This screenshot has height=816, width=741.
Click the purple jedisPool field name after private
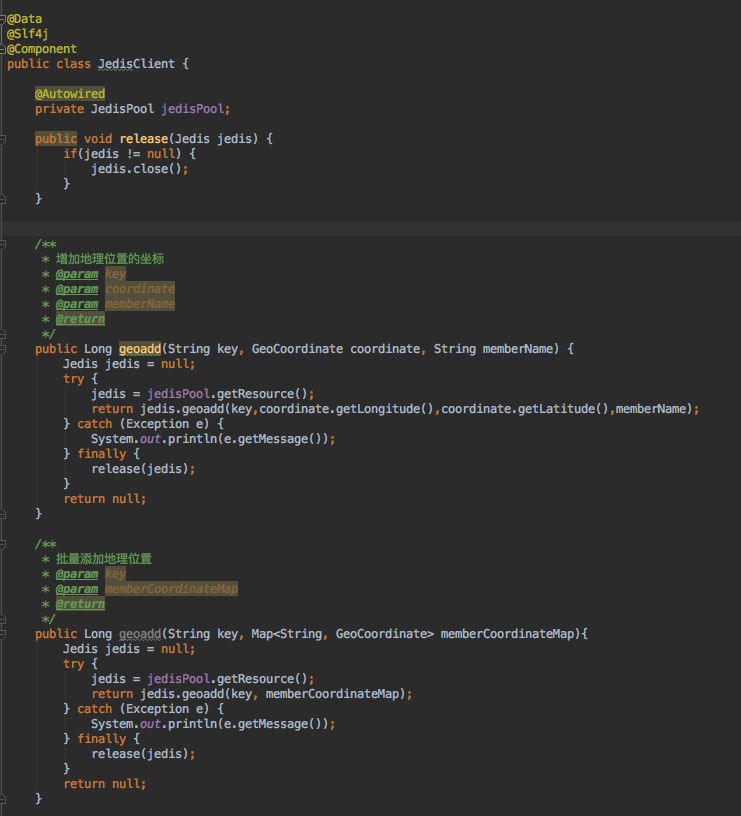tap(193, 109)
